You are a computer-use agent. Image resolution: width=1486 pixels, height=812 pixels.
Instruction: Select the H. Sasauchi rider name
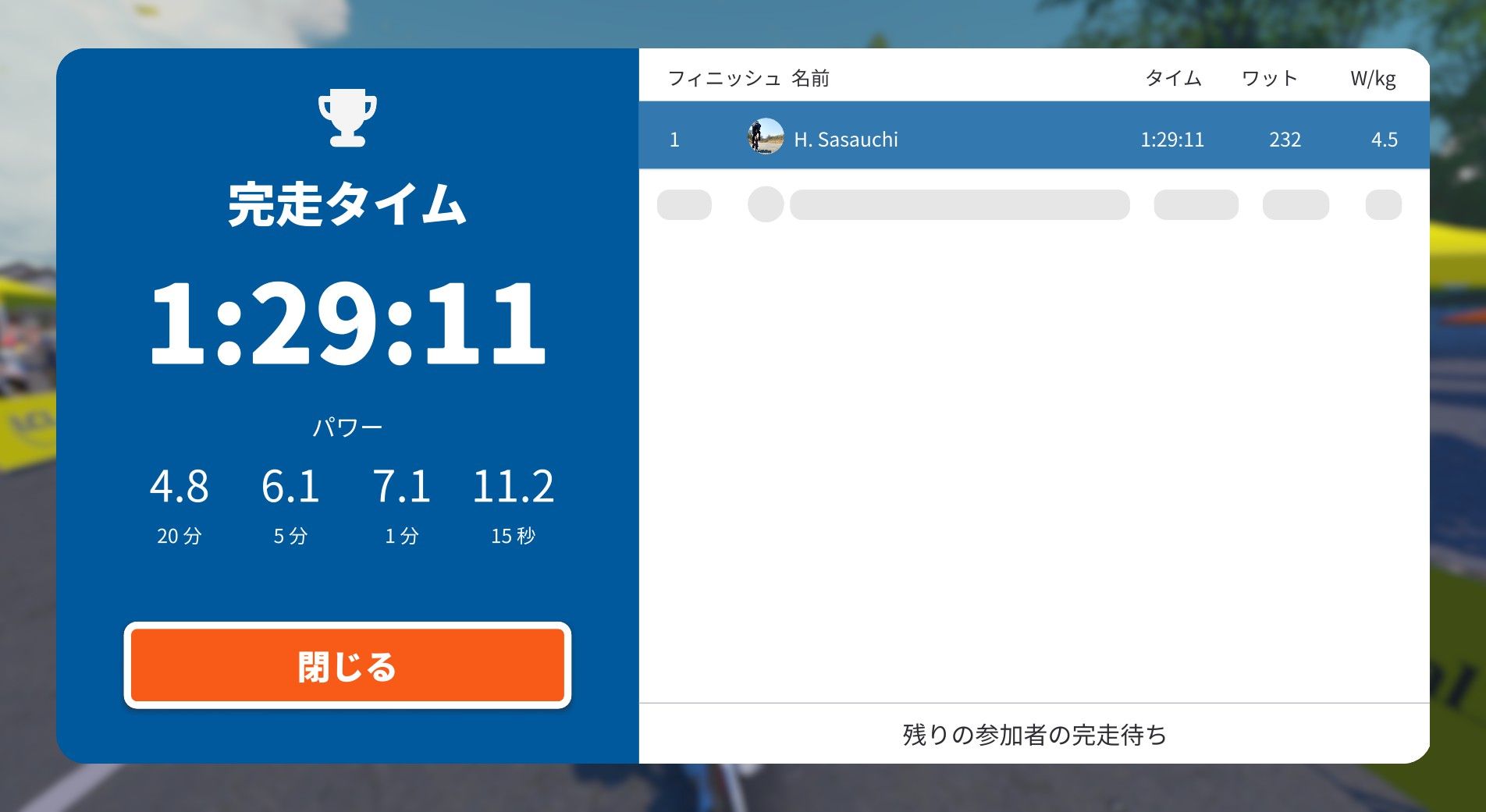point(846,140)
